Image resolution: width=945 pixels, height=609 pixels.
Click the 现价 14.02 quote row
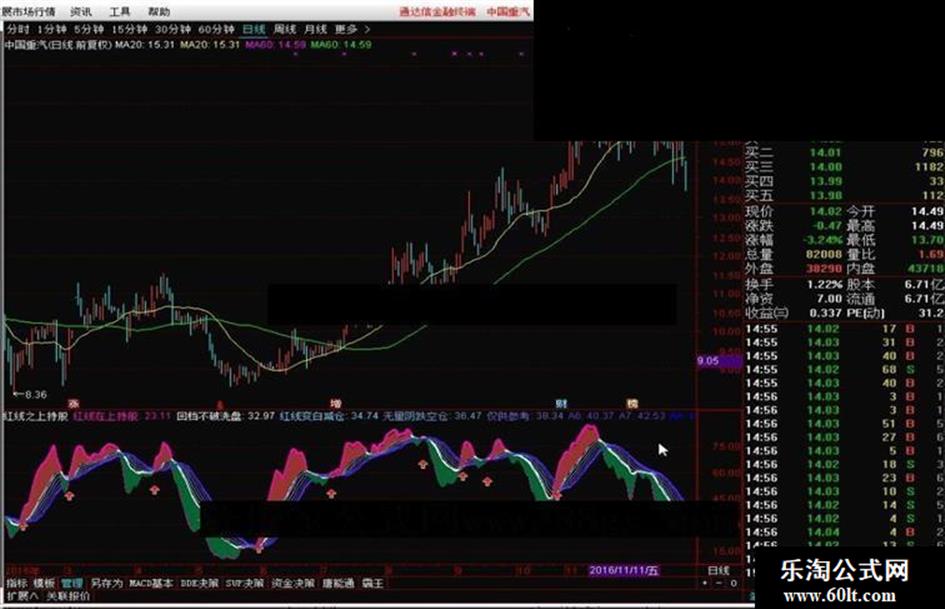click(793, 211)
